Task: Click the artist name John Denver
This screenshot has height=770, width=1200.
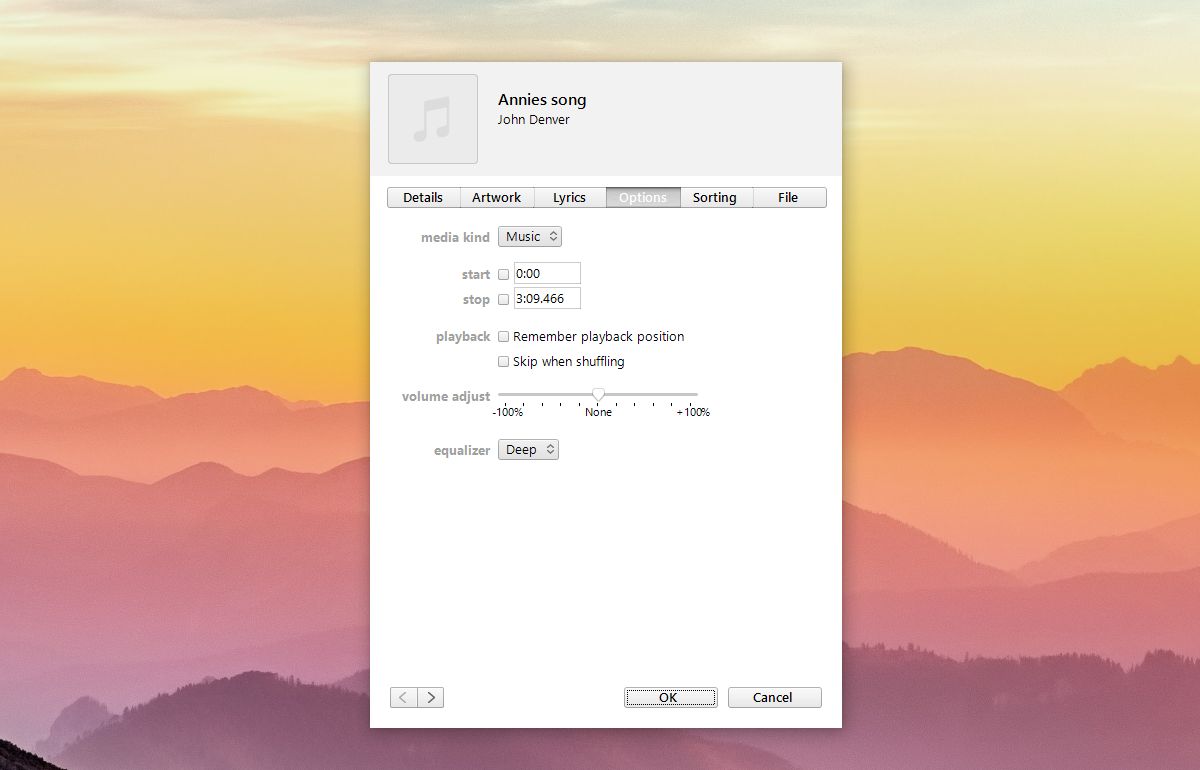Action: (534, 120)
